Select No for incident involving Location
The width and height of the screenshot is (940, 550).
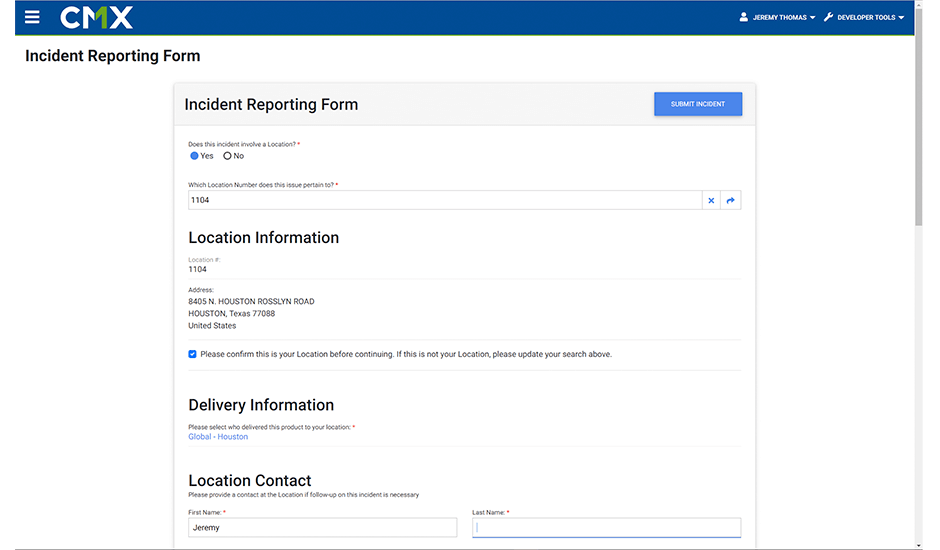coord(227,156)
